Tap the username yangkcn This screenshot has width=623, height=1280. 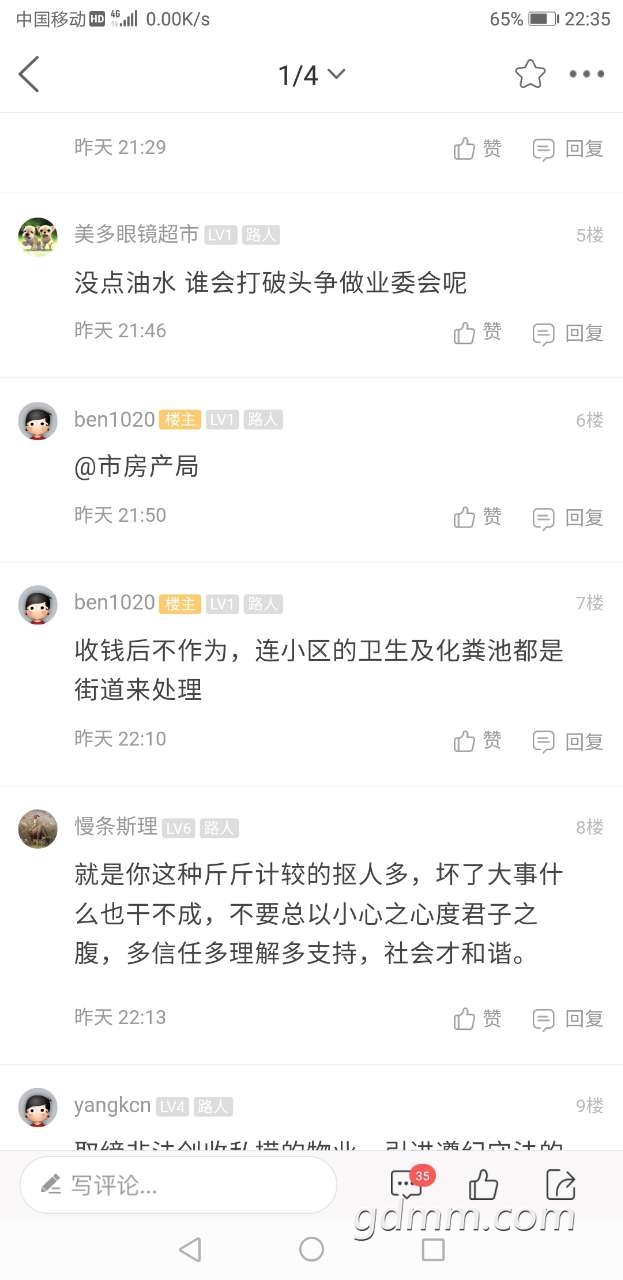112,1105
